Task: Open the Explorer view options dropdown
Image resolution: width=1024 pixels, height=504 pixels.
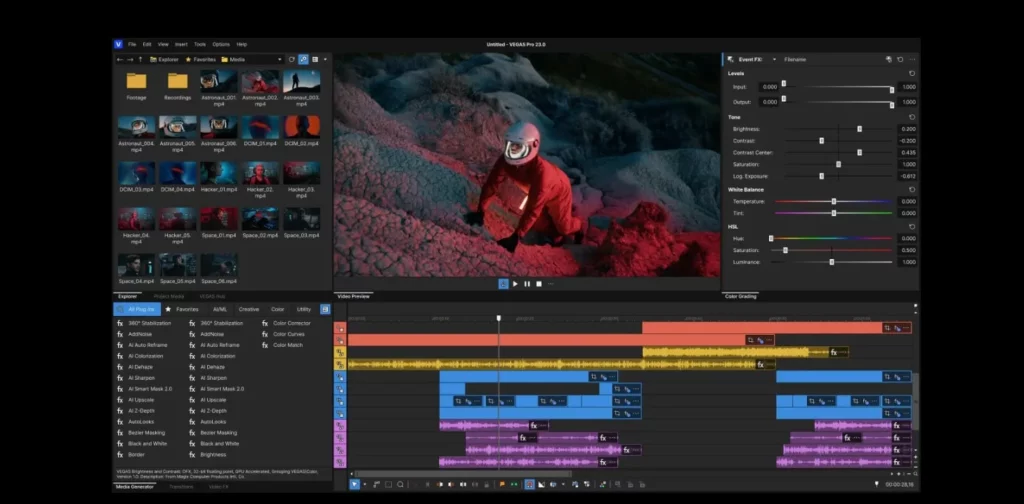Action: (325, 59)
